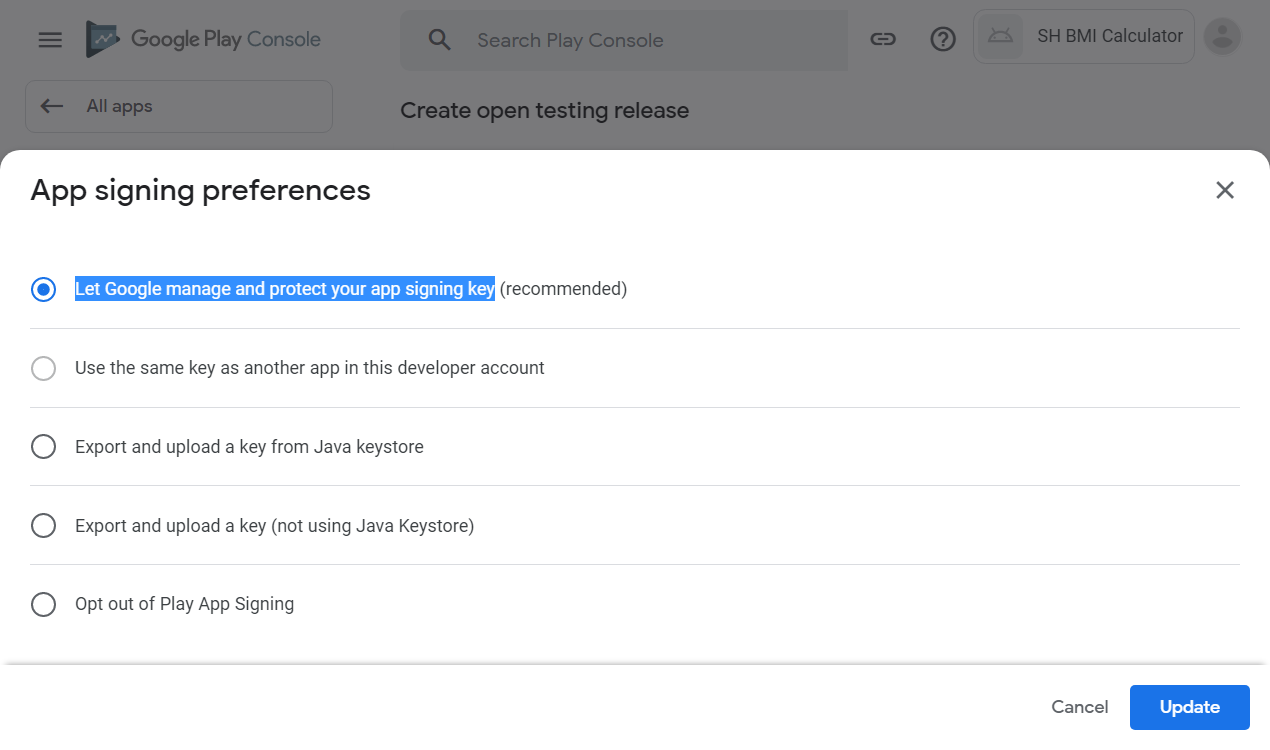Choose Export and upload key from Java keystore
The height and width of the screenshot is (750, 1270).
click(x=44, y=447)
